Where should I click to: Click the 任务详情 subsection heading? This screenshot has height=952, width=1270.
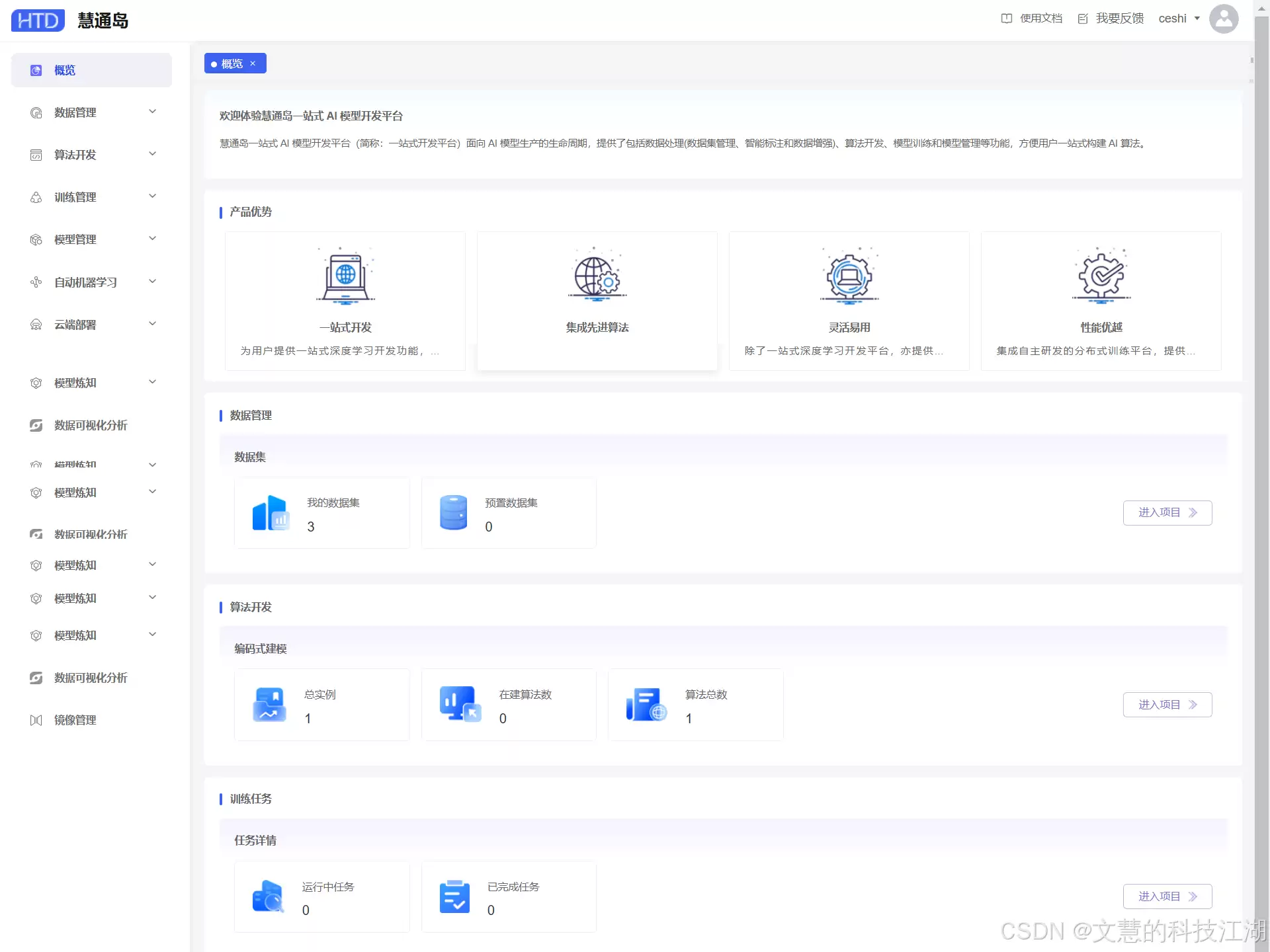pyautogui.click(x=255, y=840)
